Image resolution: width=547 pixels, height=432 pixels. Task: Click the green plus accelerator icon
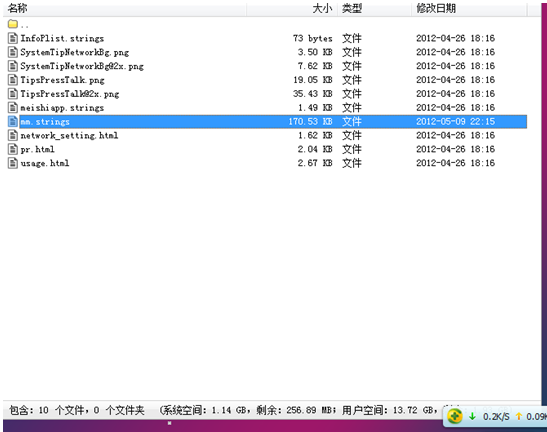pos(455,416)
